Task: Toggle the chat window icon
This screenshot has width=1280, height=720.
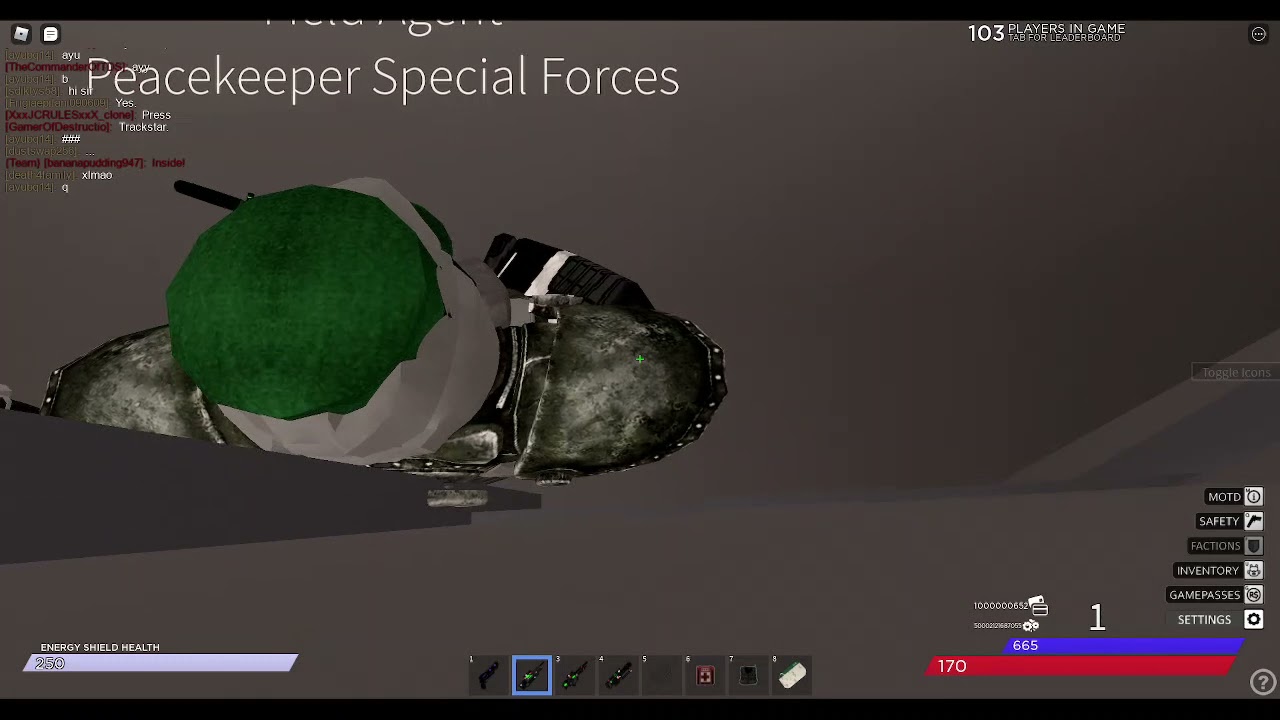Action: [50, 34]
